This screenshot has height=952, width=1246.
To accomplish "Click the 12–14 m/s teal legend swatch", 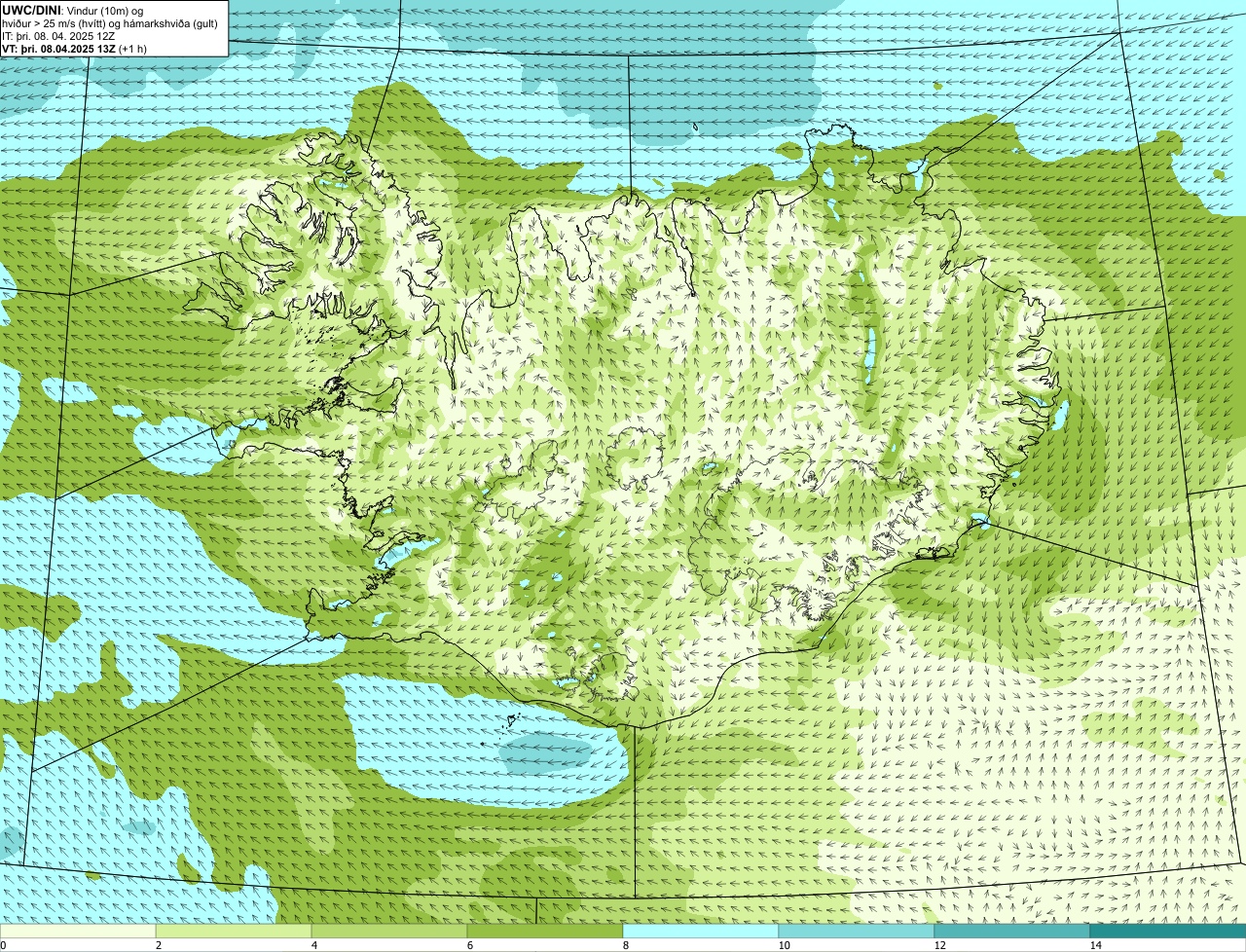I will pyautogui.click(x=1012, y=931).
